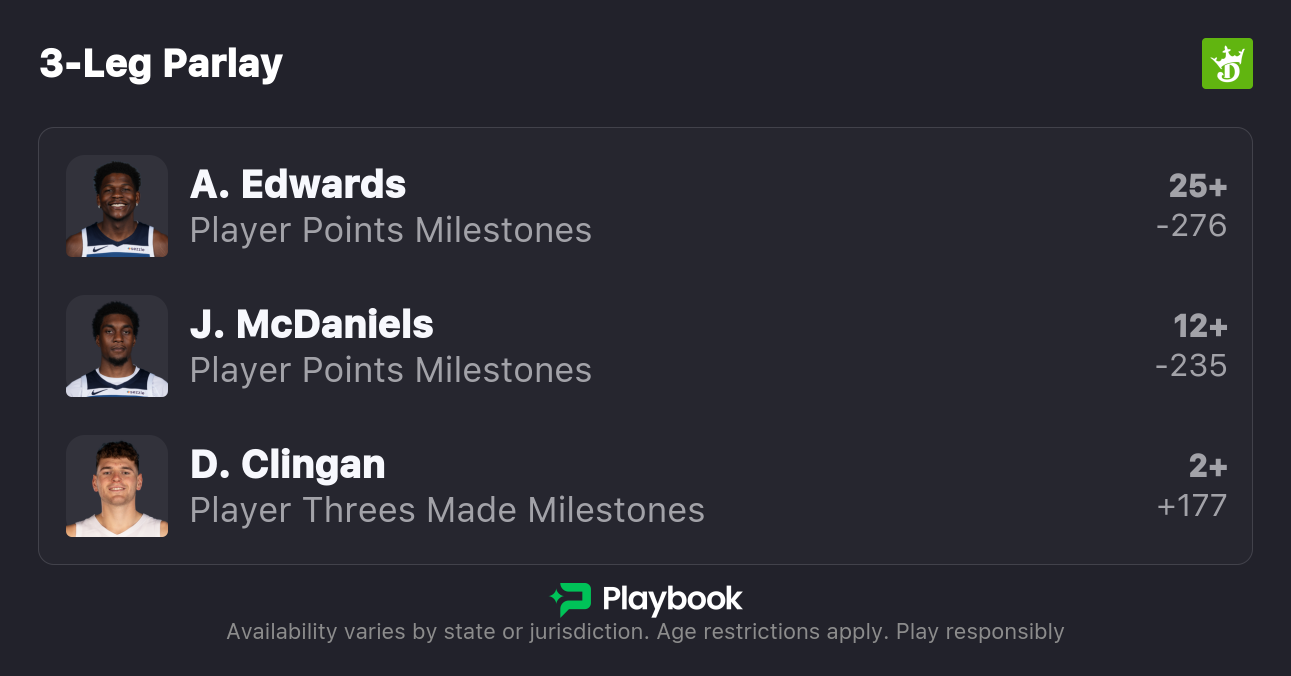Screen dimensions: 1291x676
Task: Click the DraftKings logo icon
Action: click(x=1226, y=64)
